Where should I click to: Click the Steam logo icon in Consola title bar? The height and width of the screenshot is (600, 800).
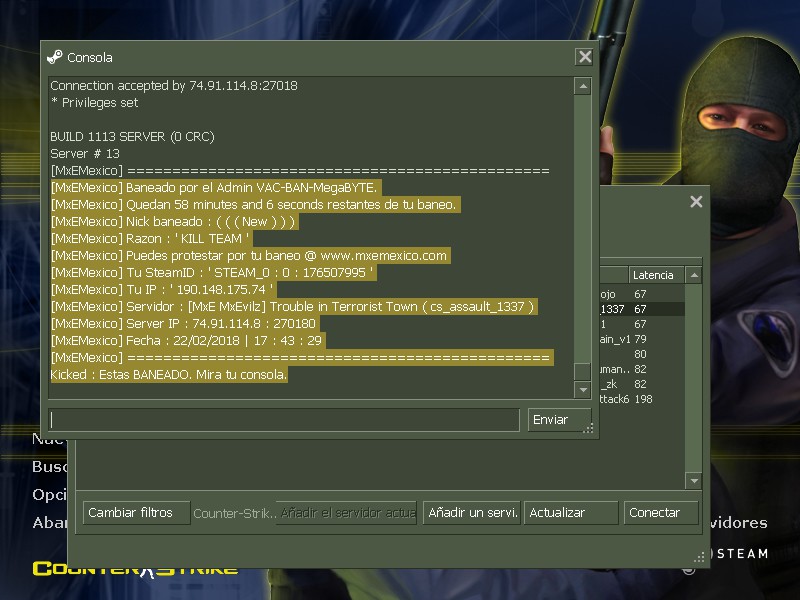tap(55, 57)
